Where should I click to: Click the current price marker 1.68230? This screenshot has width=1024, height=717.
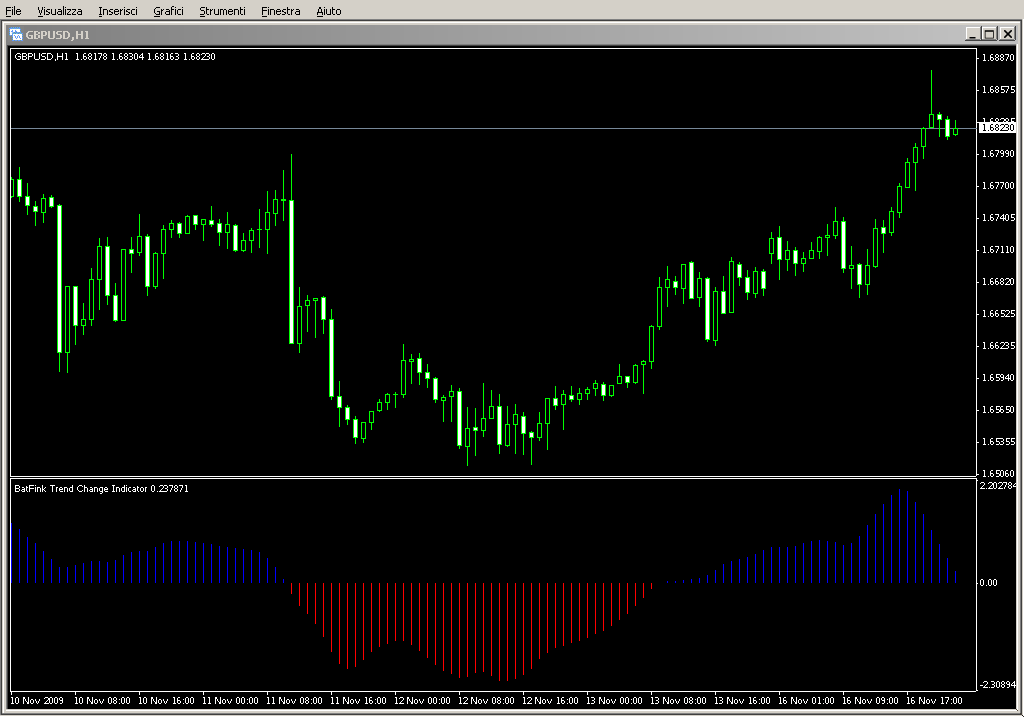(x=997, y=127)
